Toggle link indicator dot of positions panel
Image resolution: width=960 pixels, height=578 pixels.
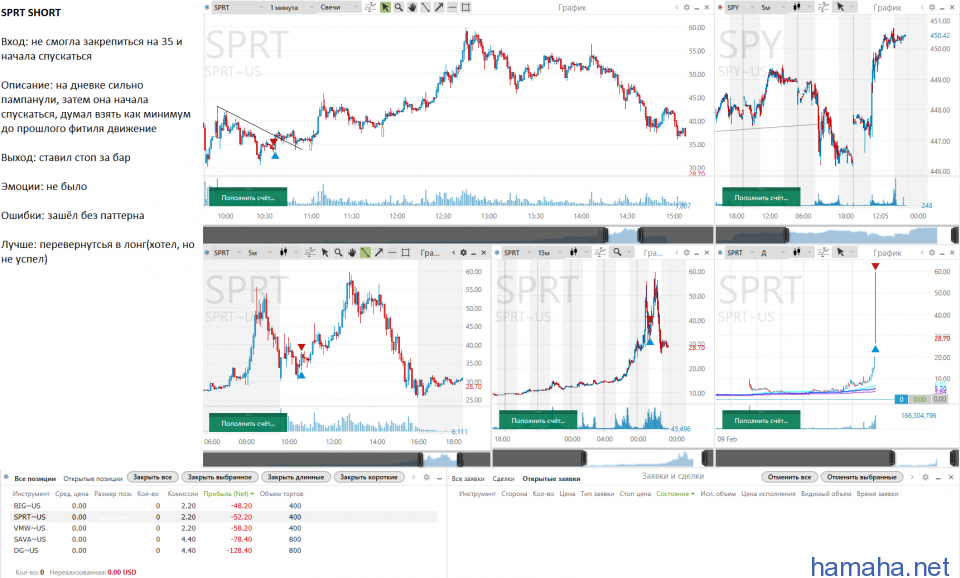pos(6,477)
